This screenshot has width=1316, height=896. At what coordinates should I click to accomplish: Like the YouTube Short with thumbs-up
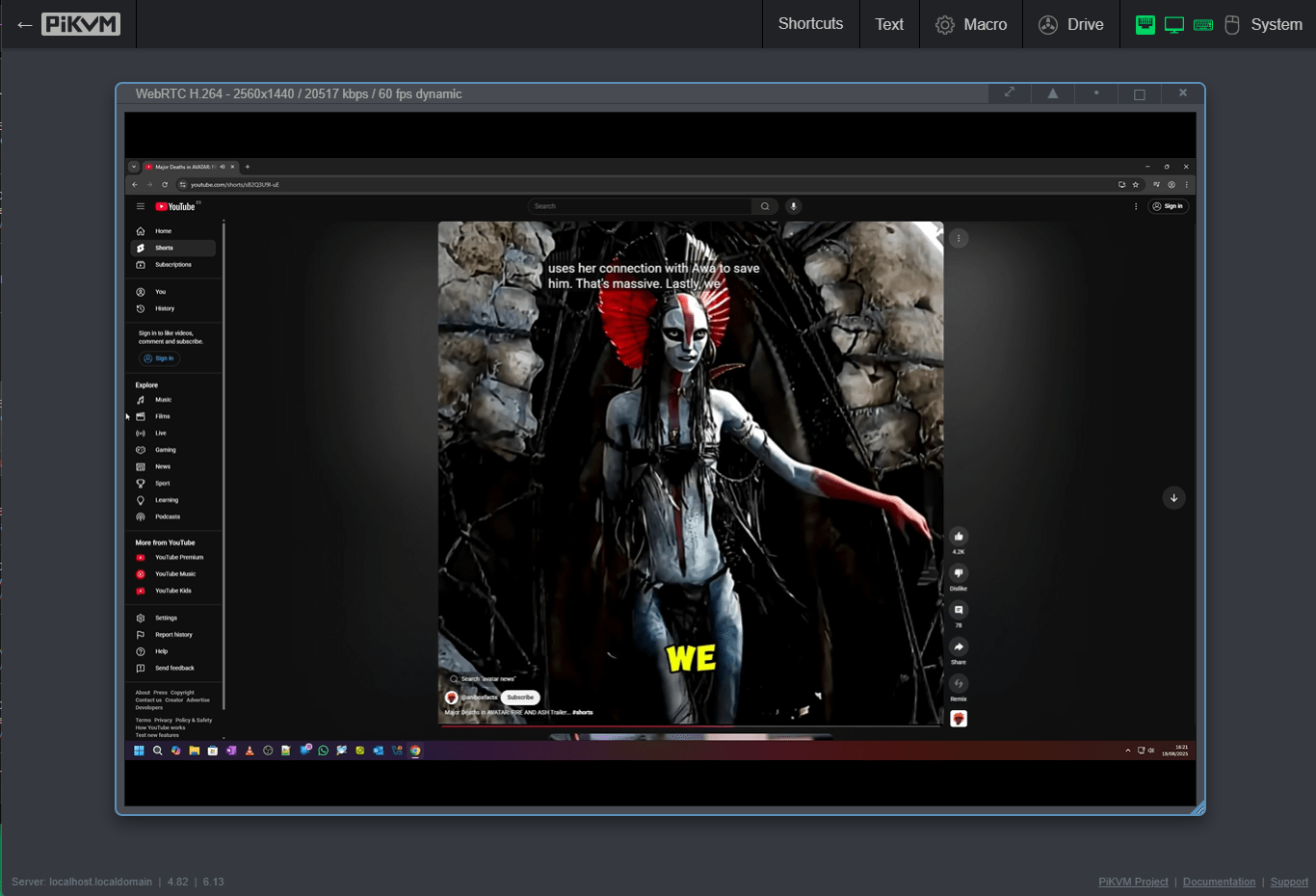[958, 537]
